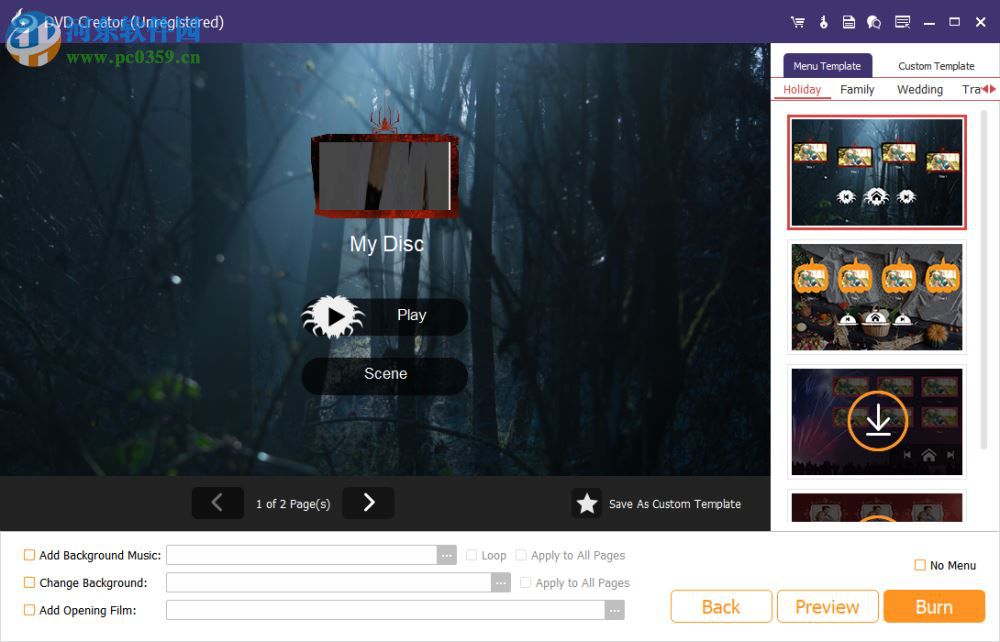1000x642 pixels.
Task: Click the Add Opening Film path field
Action: point(386,610)
